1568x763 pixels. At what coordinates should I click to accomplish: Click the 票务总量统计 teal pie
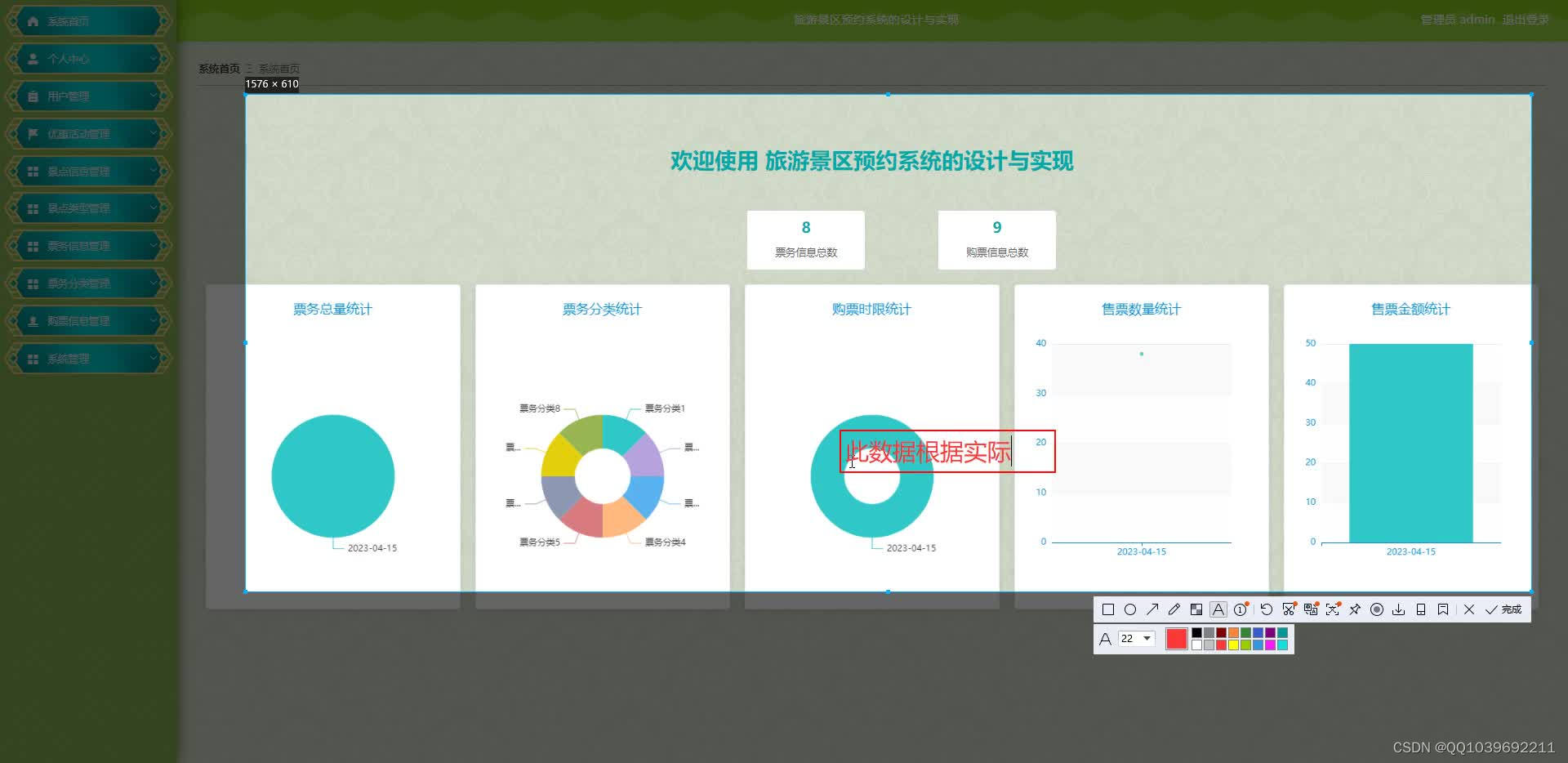click(333, 476)
